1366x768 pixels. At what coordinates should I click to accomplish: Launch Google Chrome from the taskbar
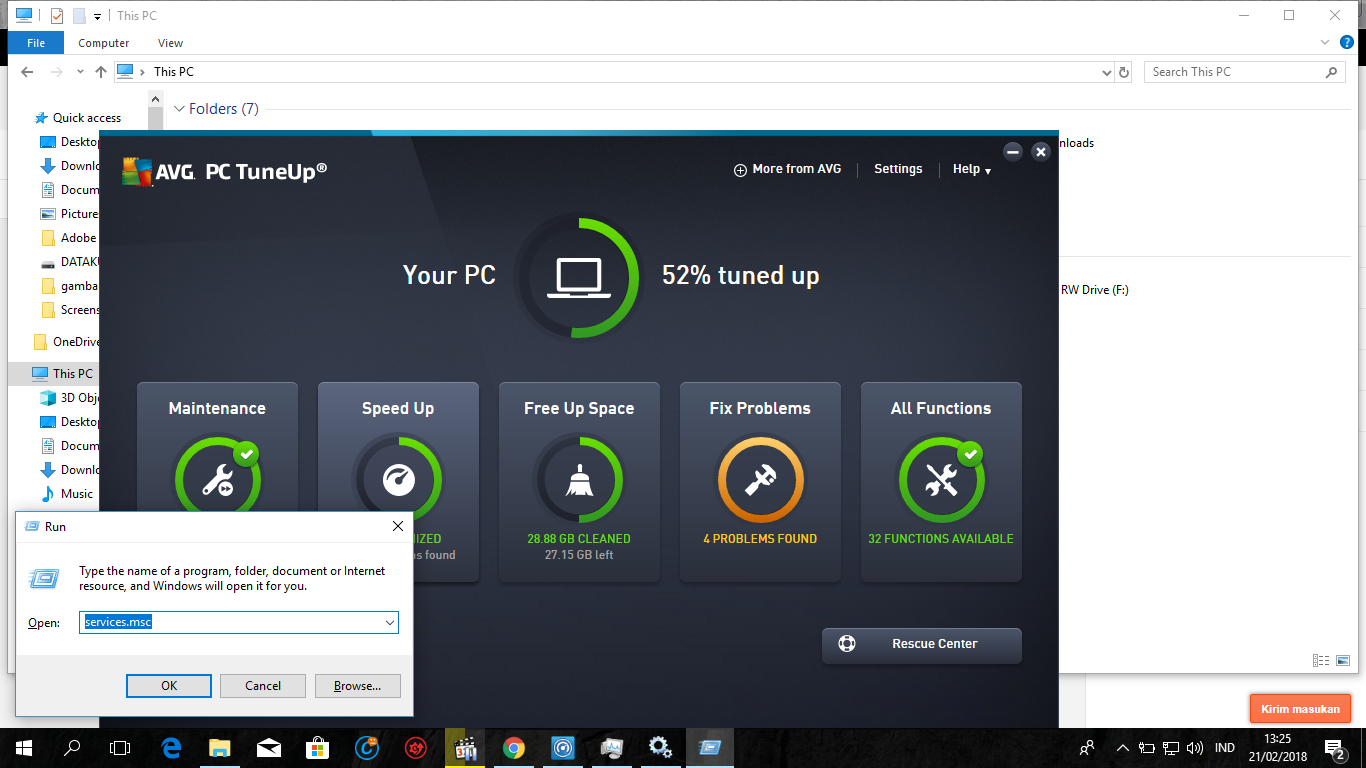tap(514, 747)
